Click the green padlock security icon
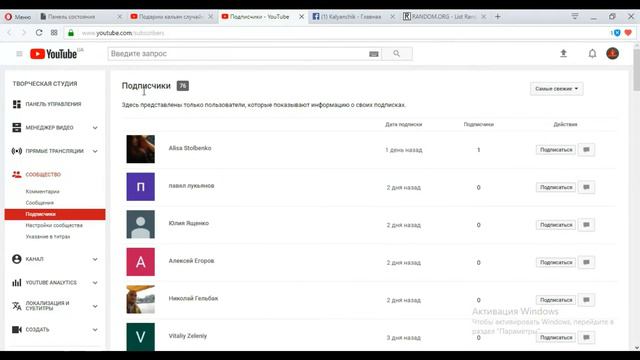The width and height of the screenshot is (640, 360). pos(71,33)
